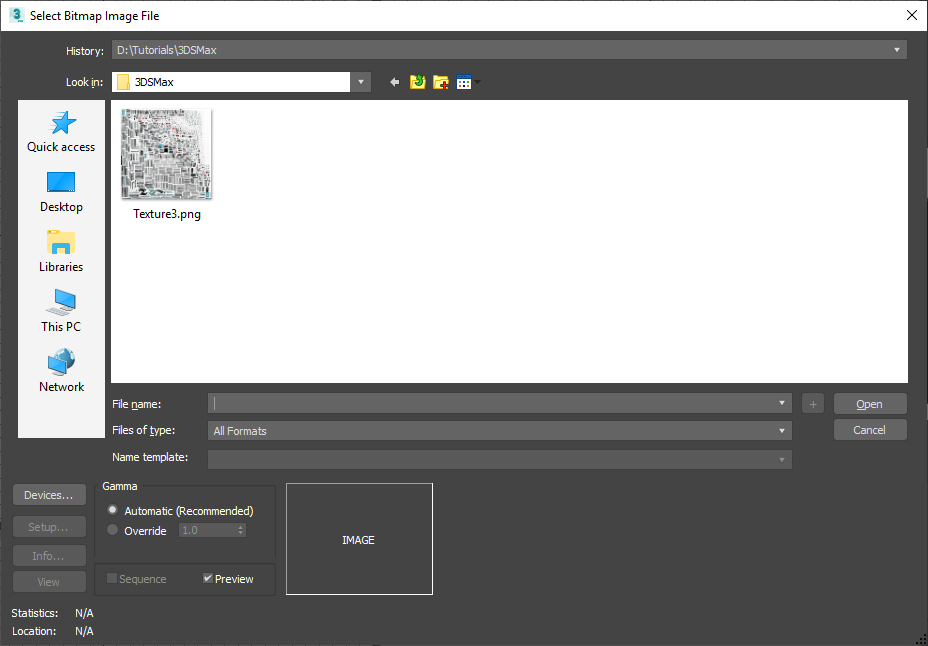Open the File name dropdown arrow
The height and width of the screenshot is (646, 928).
782,403
